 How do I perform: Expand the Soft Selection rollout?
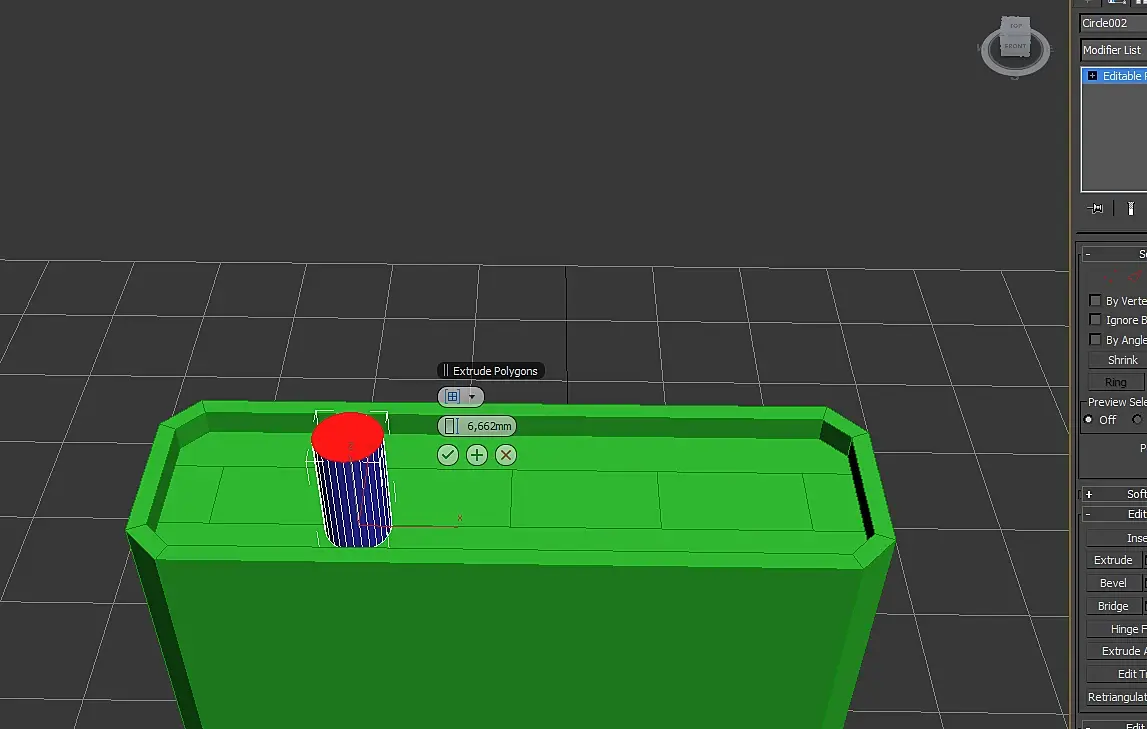pyautogui.click(x=1089, y=494)
